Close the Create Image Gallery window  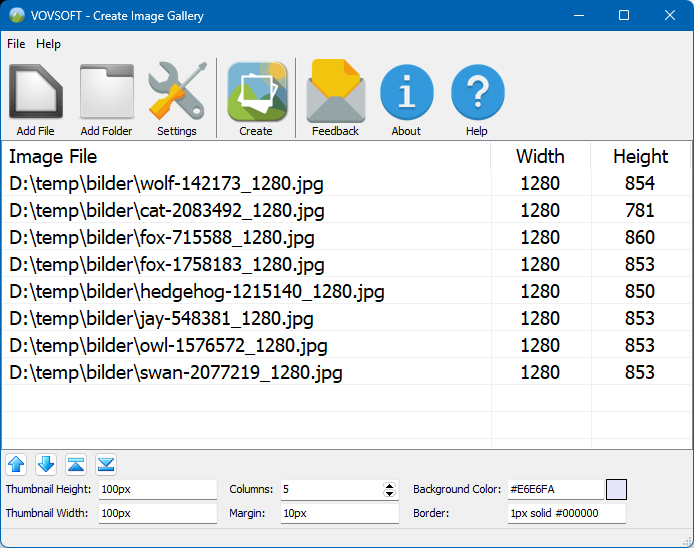click(670, 15)
